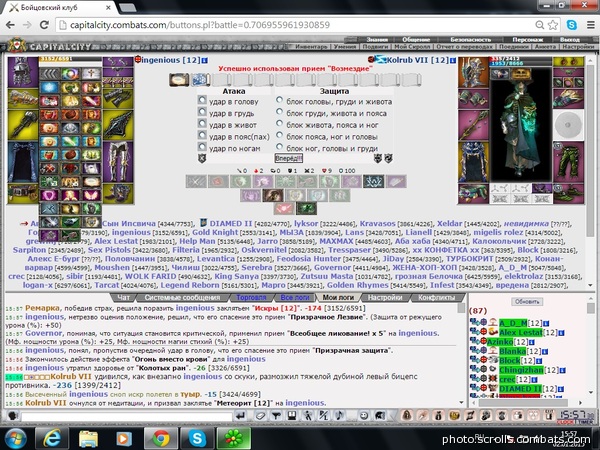The image size is (600, 450).
Task: Select attack 'удар по ногам'
Action: tap(202, 147)
